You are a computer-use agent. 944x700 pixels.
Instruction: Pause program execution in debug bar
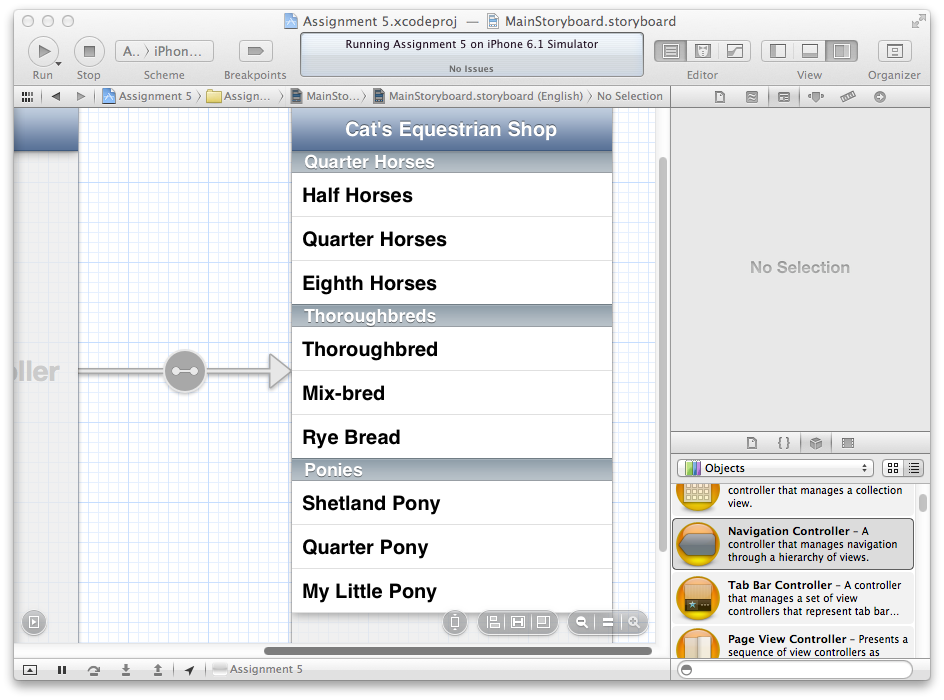[x=62, y=670]
